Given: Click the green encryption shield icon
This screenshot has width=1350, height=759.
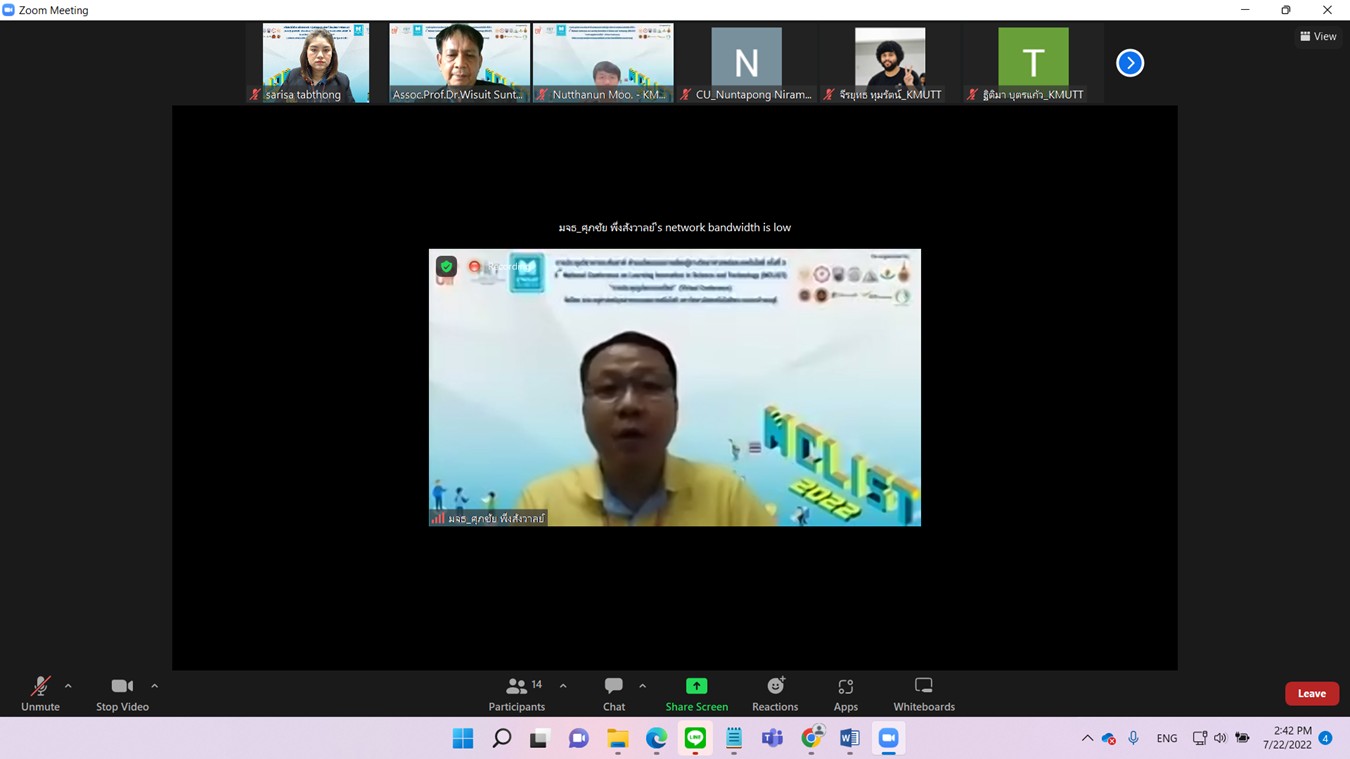Looking at the screenshot, I should point(446,266).
